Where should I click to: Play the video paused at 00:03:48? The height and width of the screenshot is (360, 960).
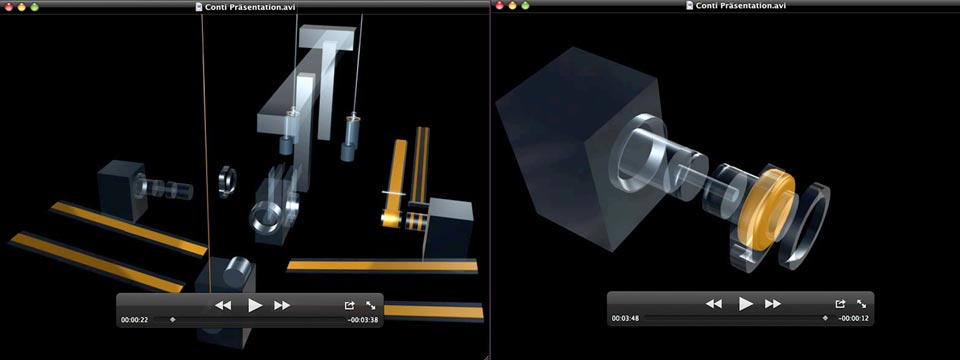click(x=746, y=303)
